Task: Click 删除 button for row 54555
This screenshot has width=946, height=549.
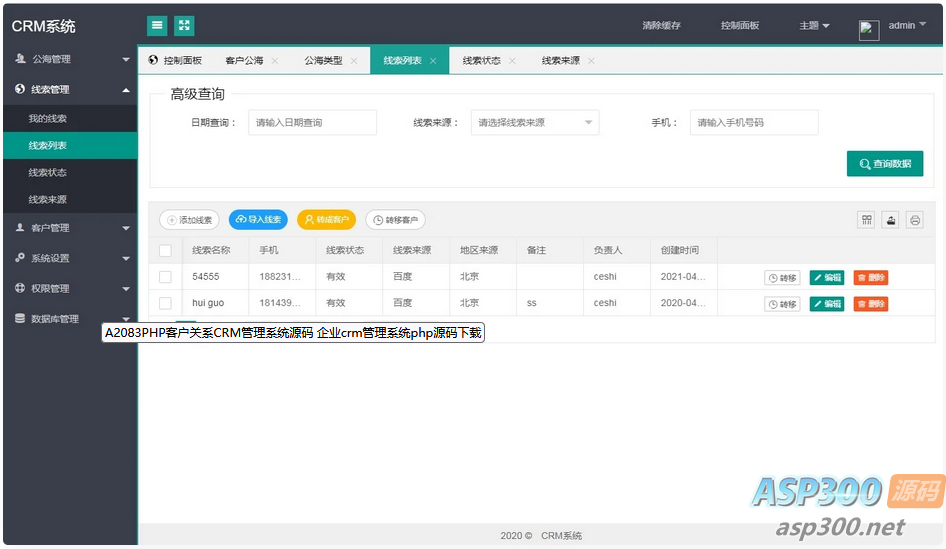Action: [x=870, y=278]
